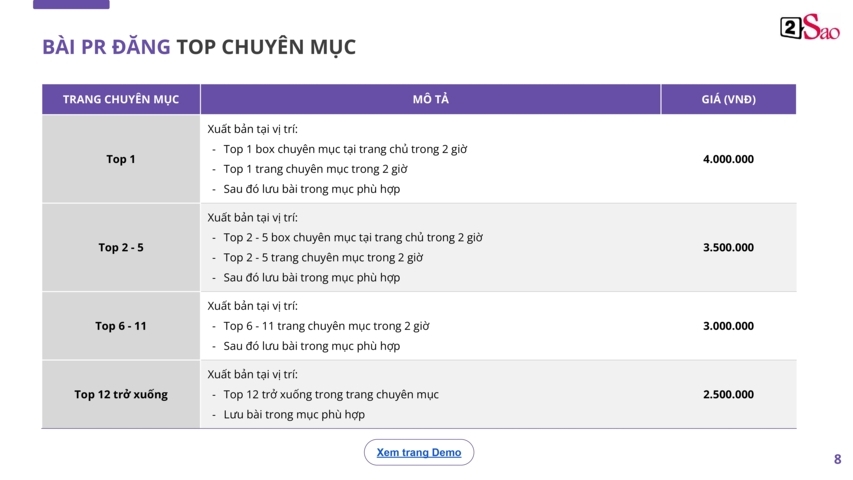Click "Top 6 - 11 trang chuyên mục trong 2 giờ"
The width and height of the screenshot is (853, 480).
[326, 326]
